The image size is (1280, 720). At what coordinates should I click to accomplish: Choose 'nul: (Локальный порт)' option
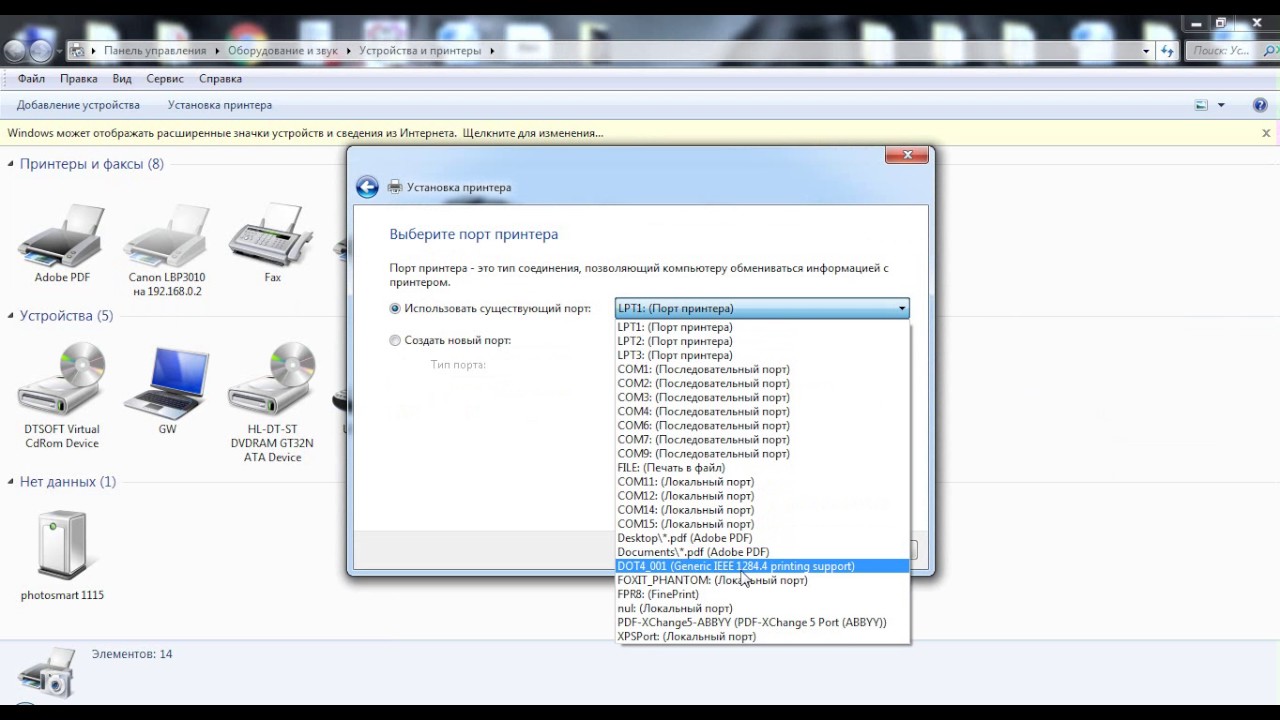(x=763, y=608)
